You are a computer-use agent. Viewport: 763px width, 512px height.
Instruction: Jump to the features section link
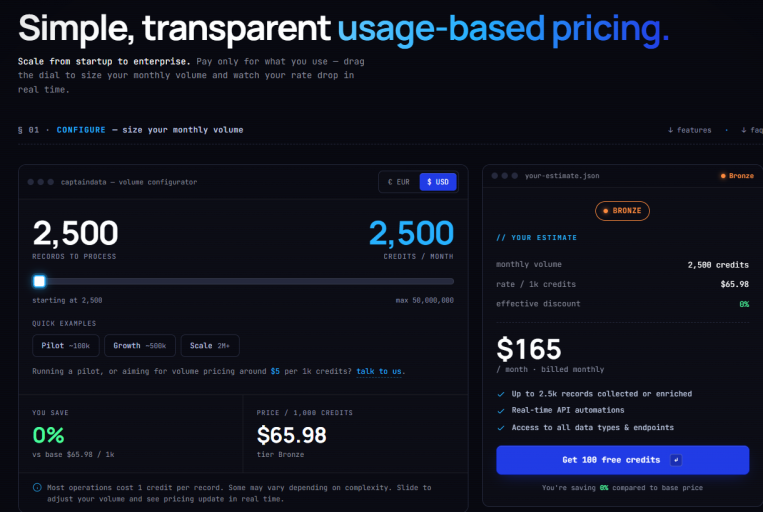pos(690,130)
